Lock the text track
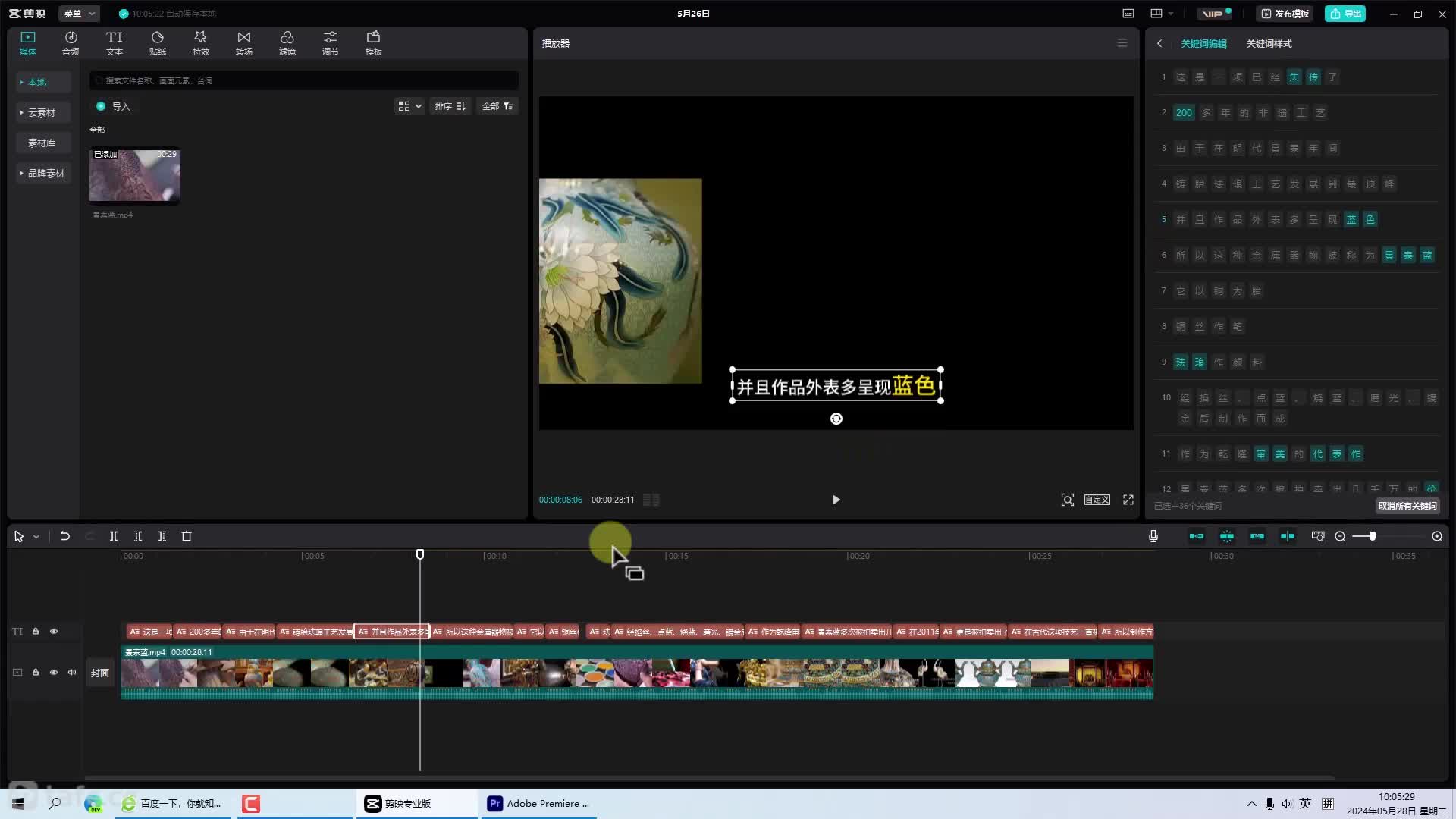 [x=36, y=631]
